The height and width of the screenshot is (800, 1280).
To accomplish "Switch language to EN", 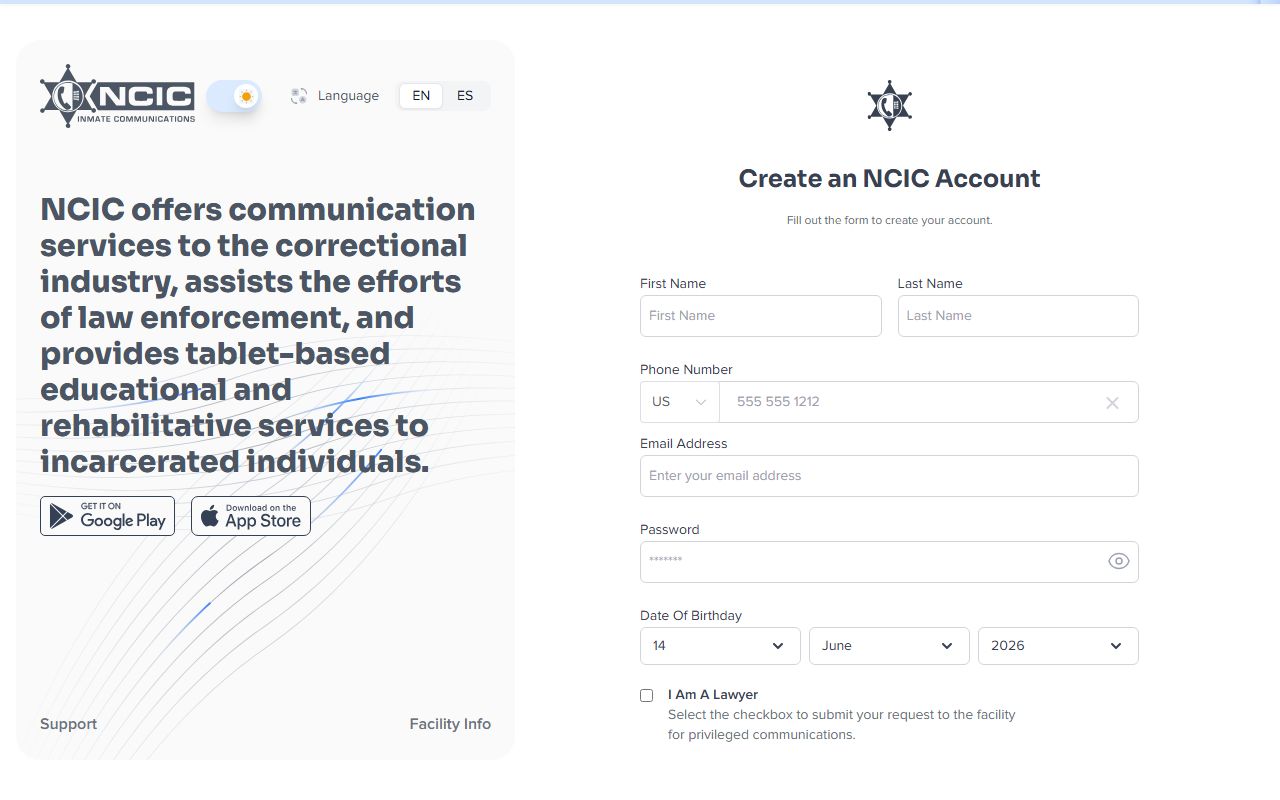I will click(421, 96).
